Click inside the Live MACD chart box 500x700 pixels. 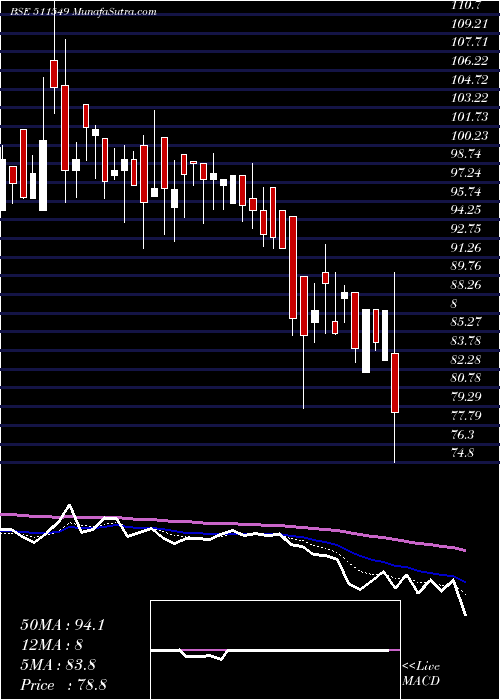(275, 650)
